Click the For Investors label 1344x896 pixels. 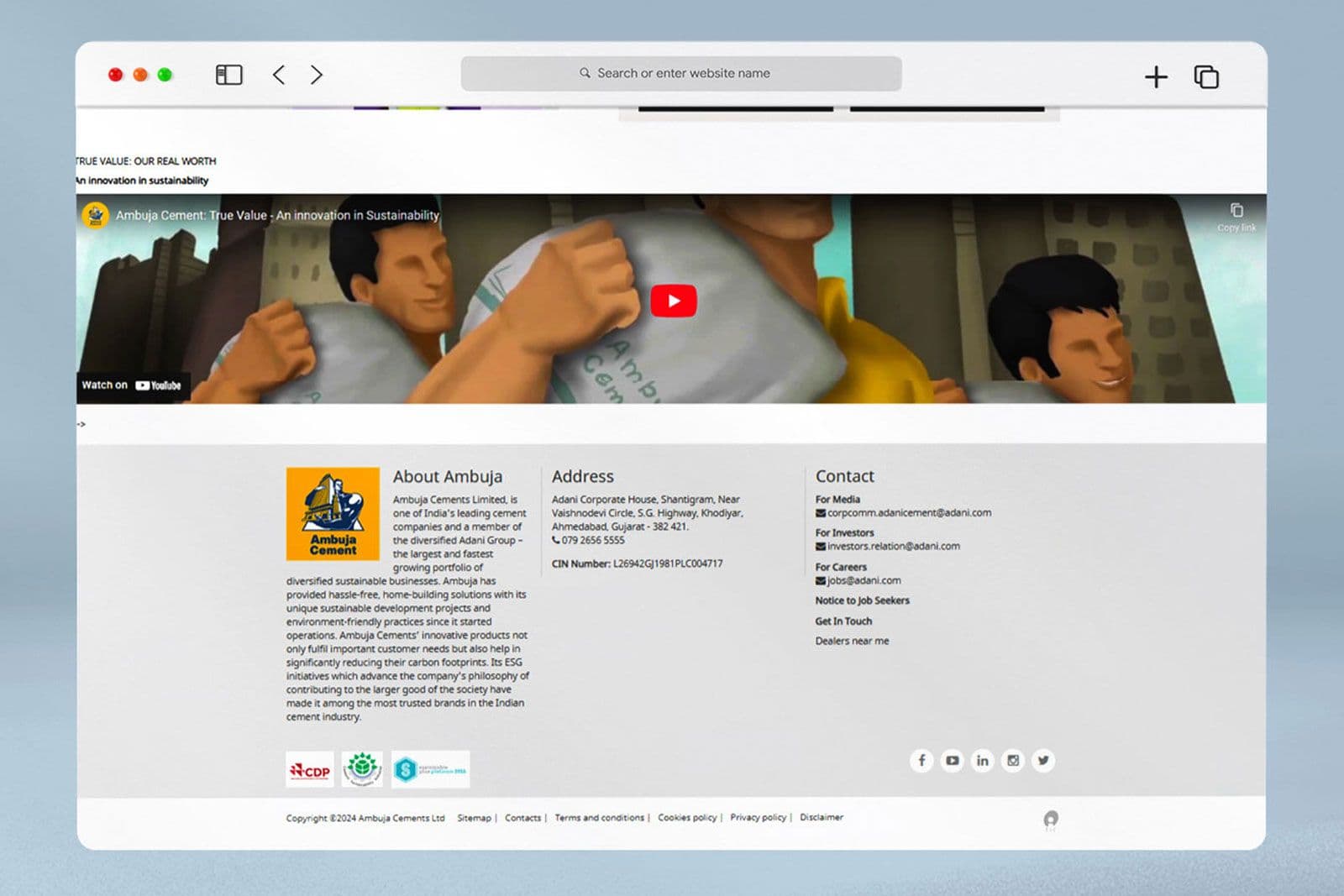coord(844,533)
